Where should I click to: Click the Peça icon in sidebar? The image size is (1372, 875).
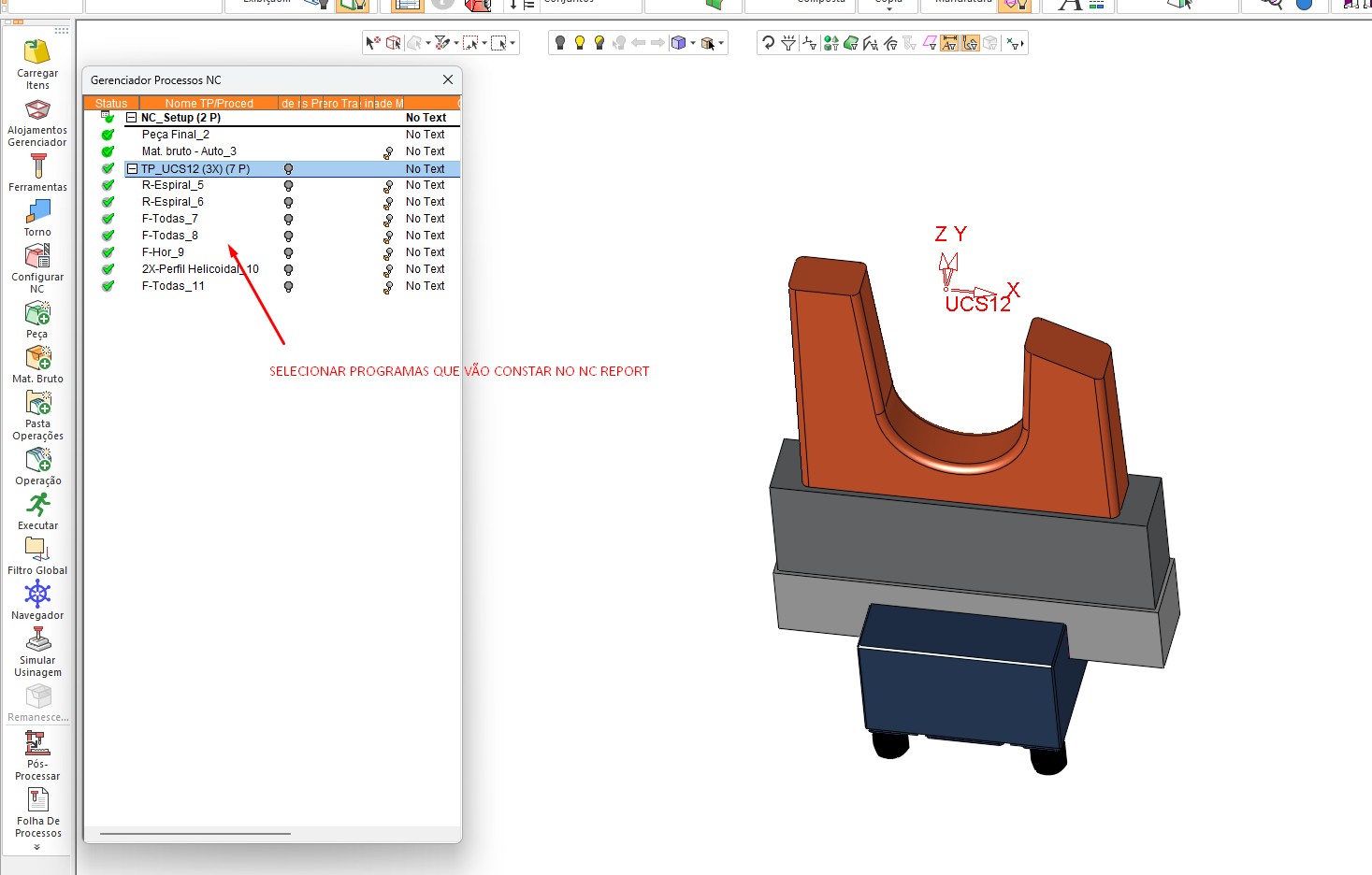37,320
